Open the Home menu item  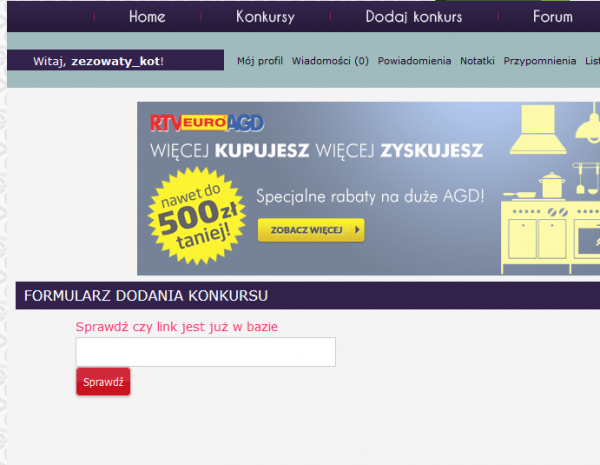tap(147, 17)
